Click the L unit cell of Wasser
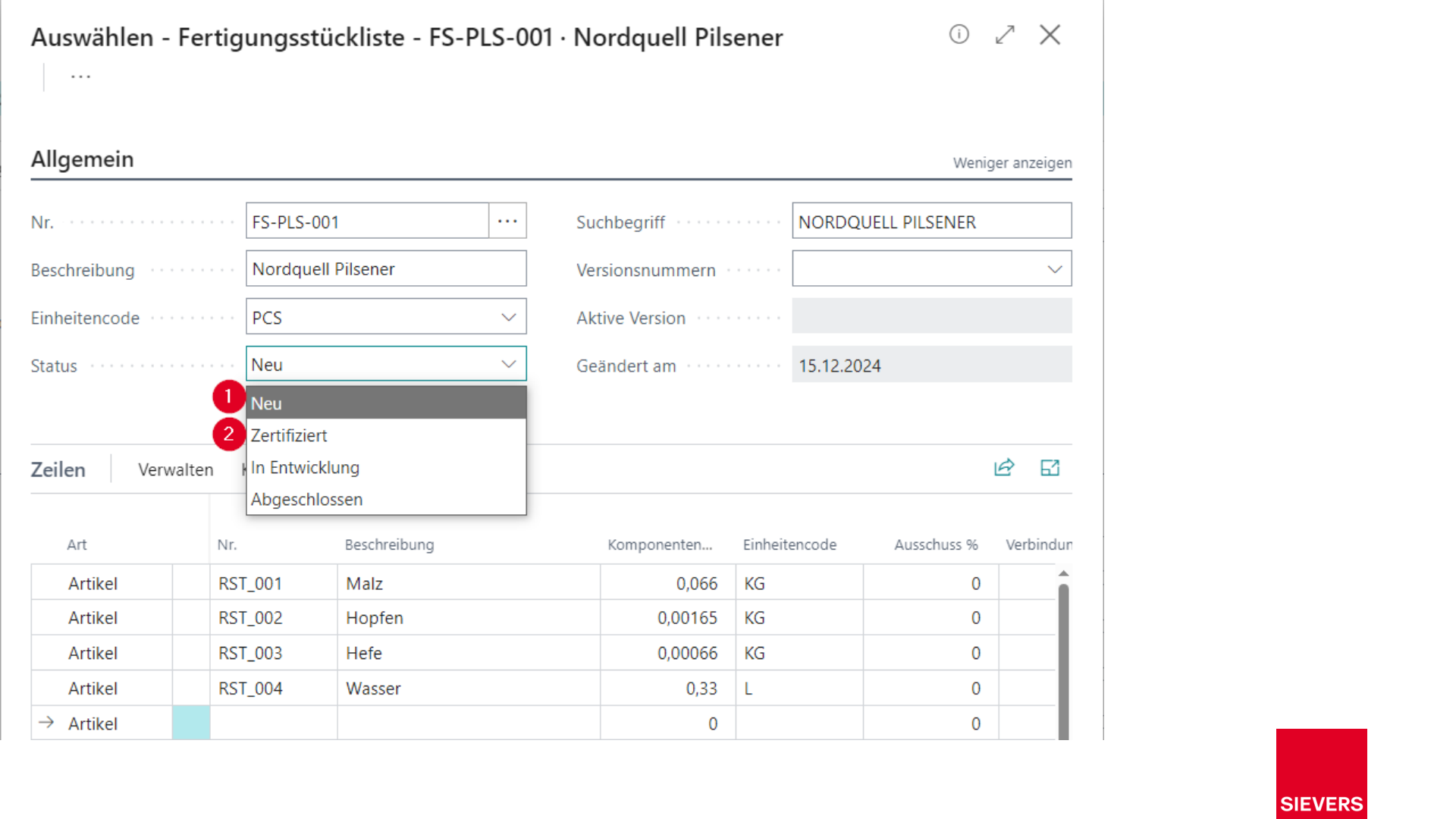The width and height of the screenshot is (1456, 819). click(x=799, y=688)
